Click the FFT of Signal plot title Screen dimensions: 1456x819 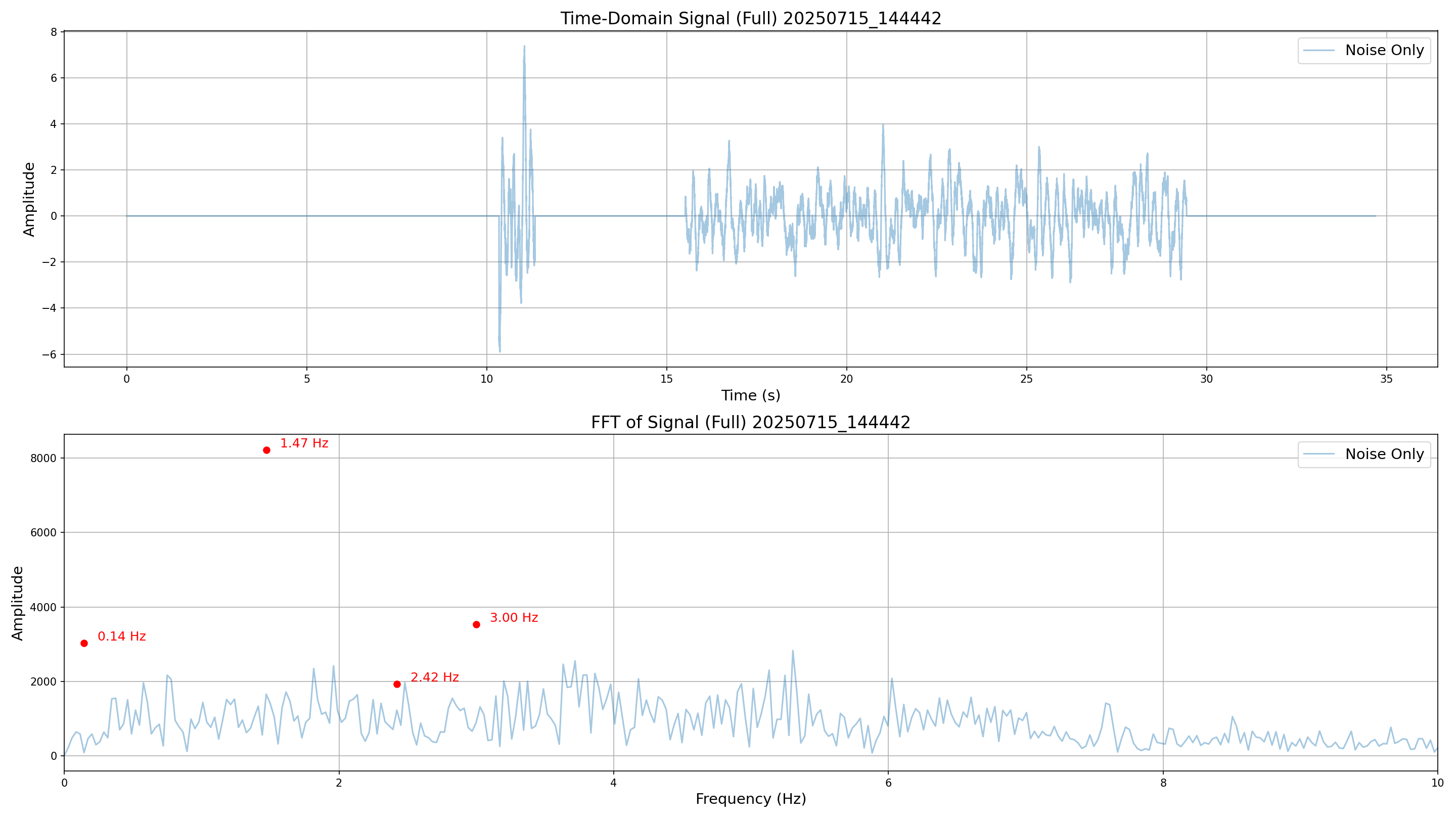point(751,422)
